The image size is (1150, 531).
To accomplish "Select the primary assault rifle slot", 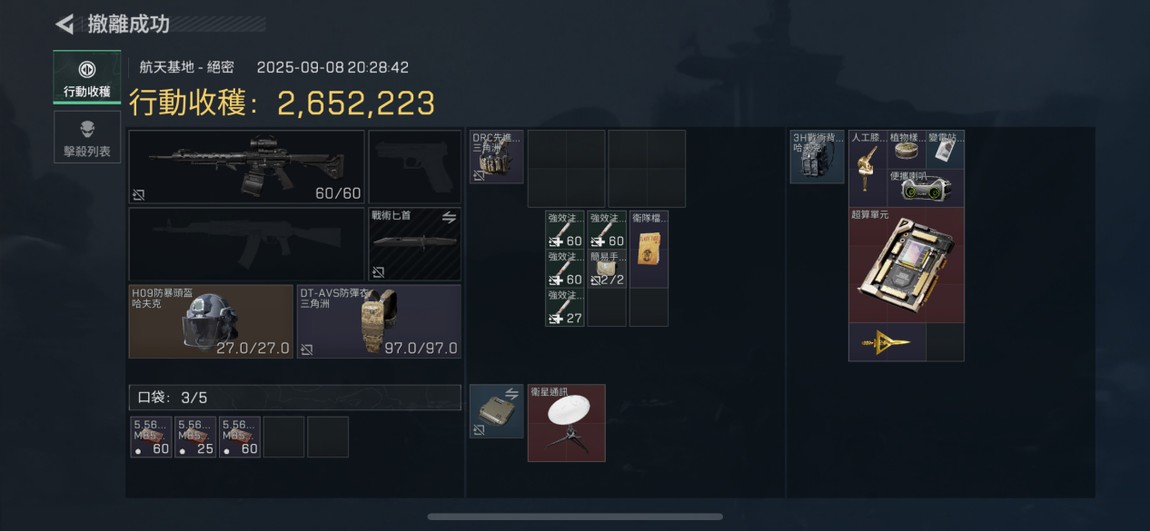I will tap(246, 167).
